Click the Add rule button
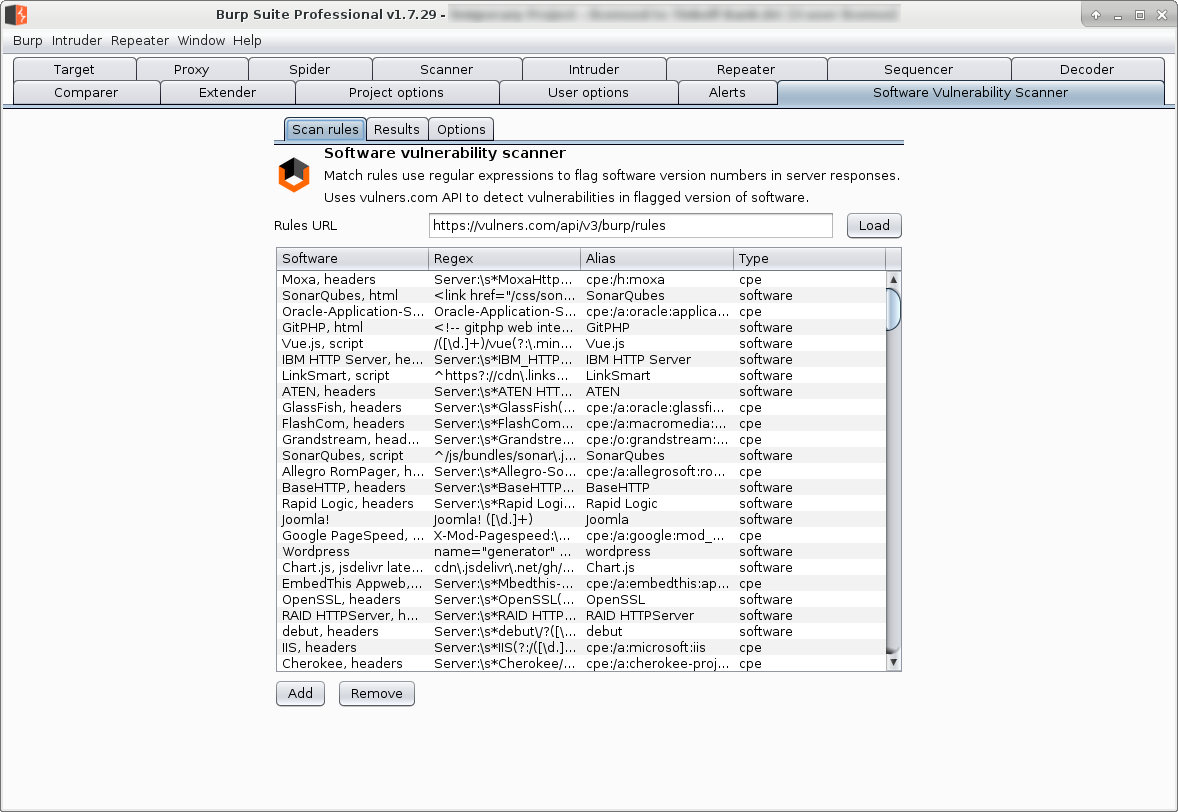Image resolution: width=1178 pixels, height=812 pixels. [x=301, y=693]
